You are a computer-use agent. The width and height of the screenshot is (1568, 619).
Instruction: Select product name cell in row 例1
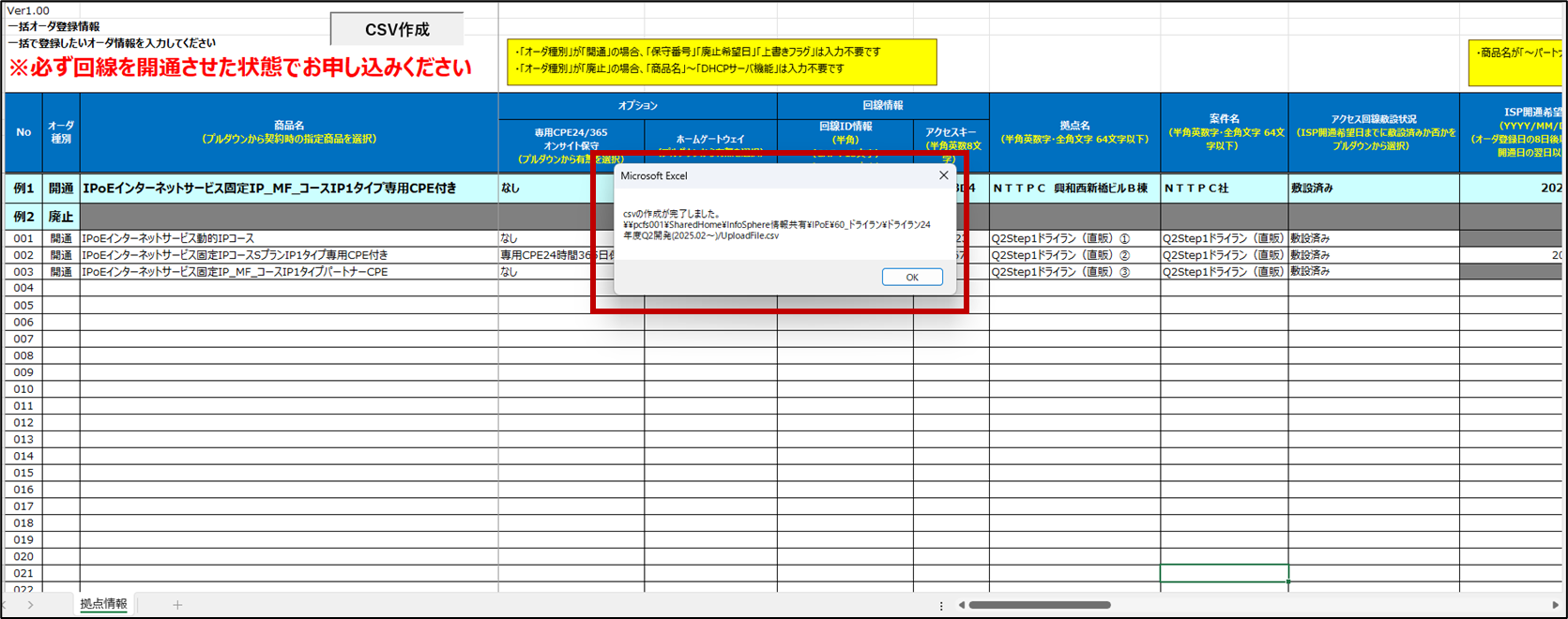(289, 189)
